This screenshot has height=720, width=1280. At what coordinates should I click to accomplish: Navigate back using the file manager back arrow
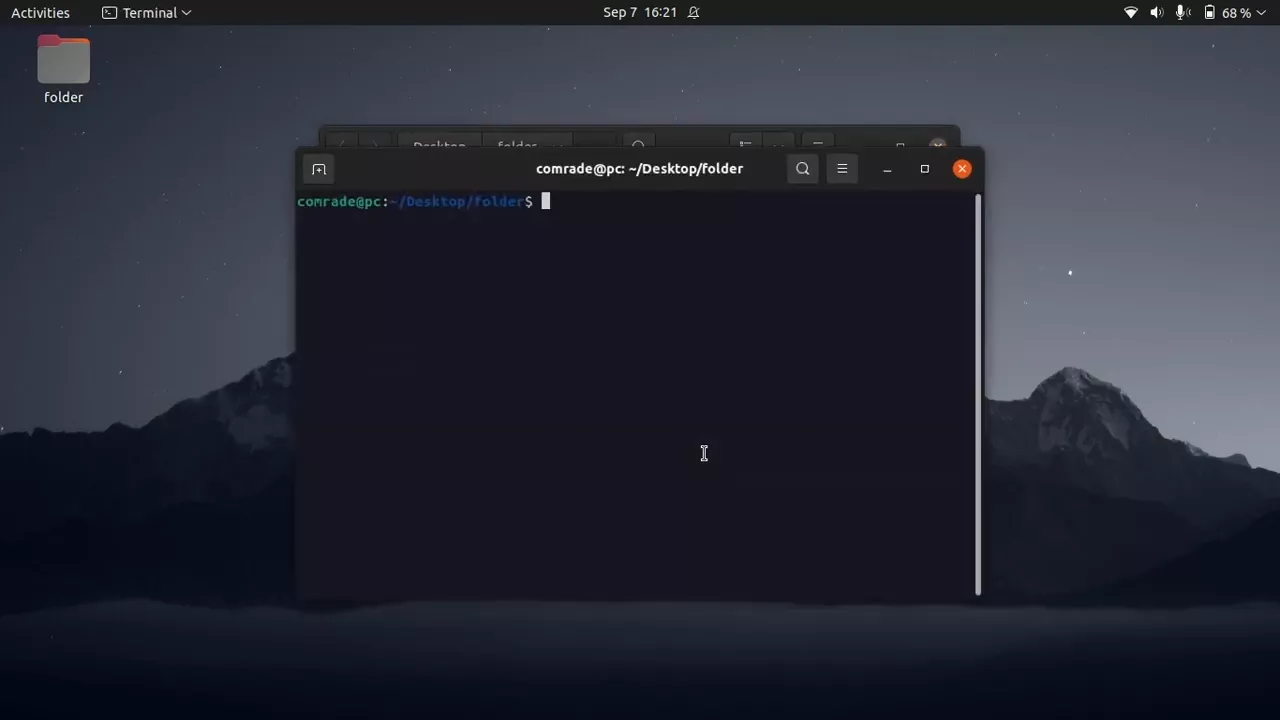342,145
